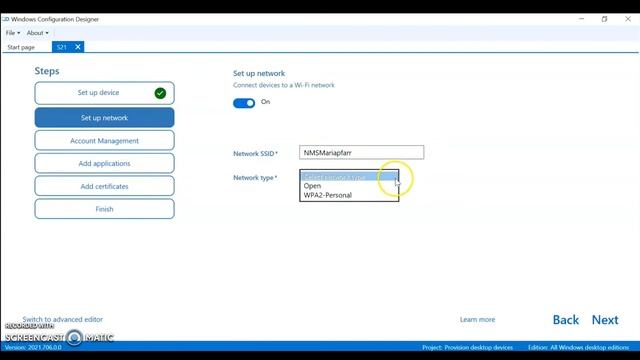
Task: Switch to the Start page tab
Action: (21, 47)
